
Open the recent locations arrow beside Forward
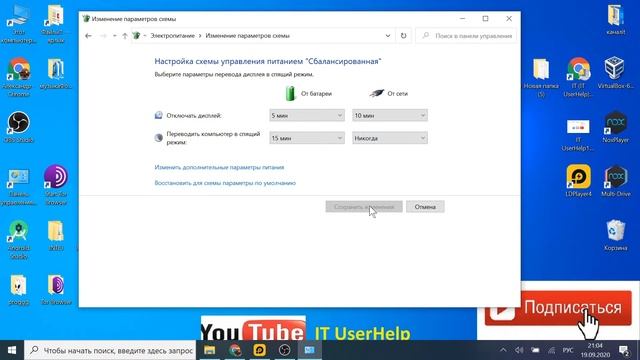pos(115,36)
